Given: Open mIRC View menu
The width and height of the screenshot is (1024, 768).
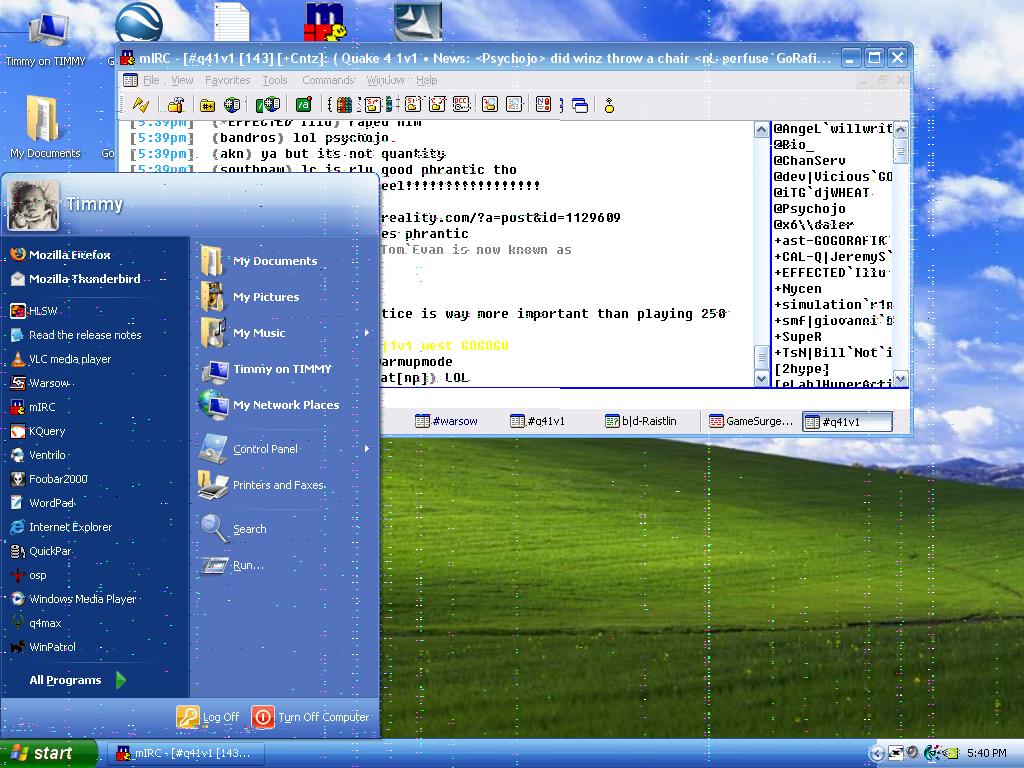Looking at the screenshot, I should click(182, 80).
